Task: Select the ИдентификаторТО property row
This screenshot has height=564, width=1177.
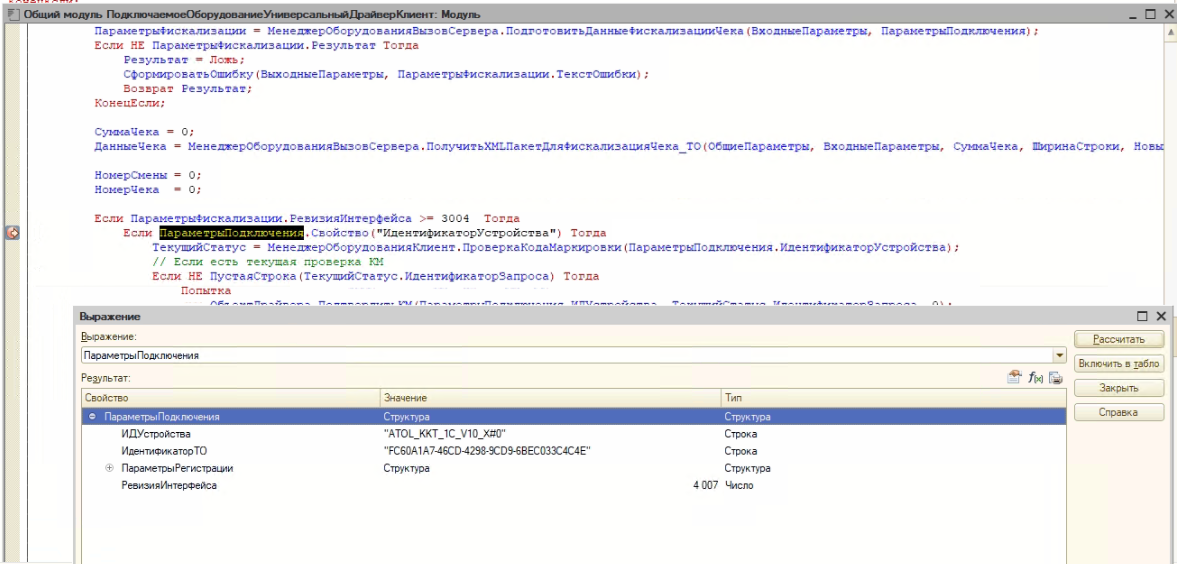Action: click(x=573, y=451)
